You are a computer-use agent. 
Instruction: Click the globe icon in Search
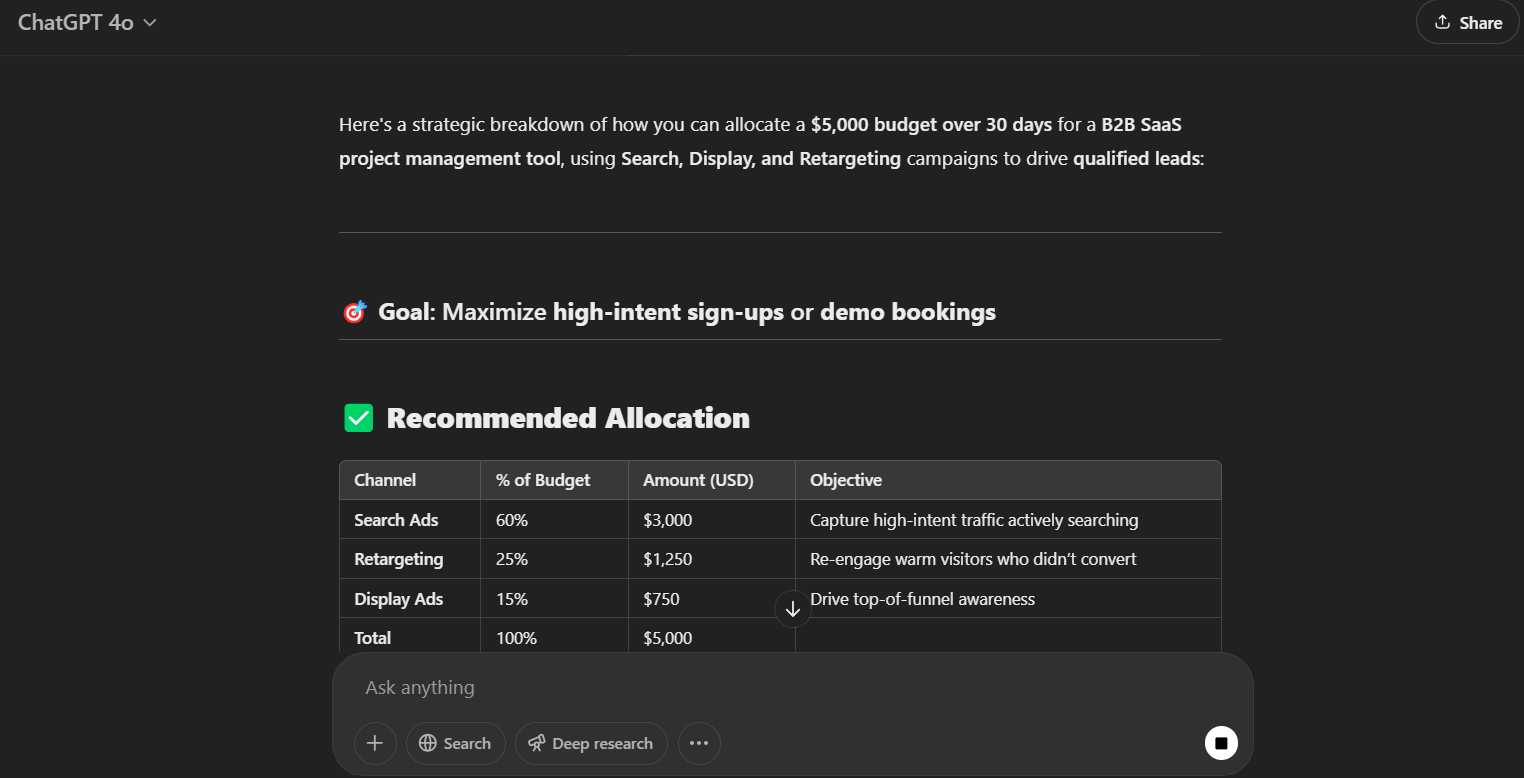[x=428, y=743]
